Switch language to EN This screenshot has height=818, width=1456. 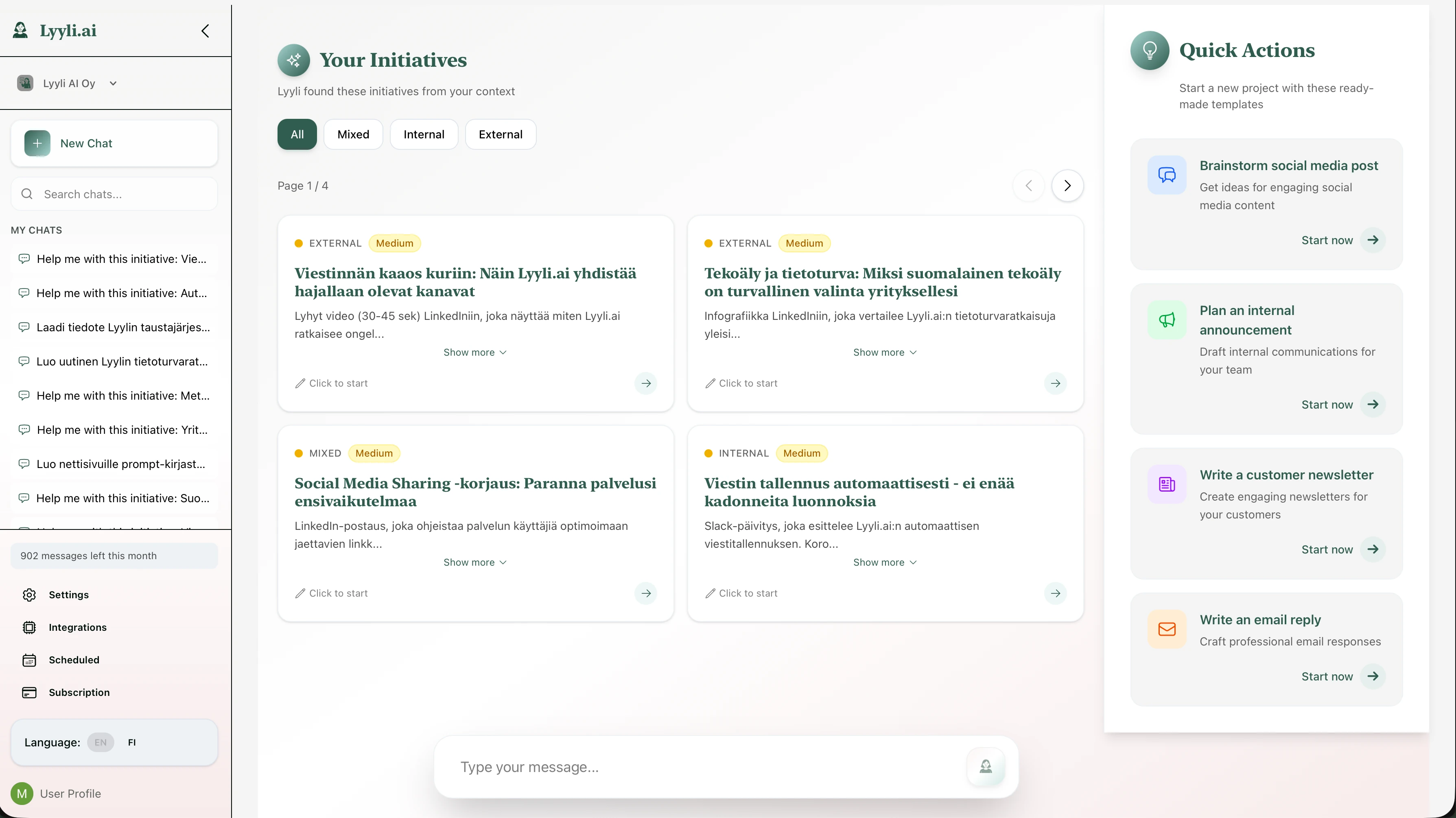point(101,742)
